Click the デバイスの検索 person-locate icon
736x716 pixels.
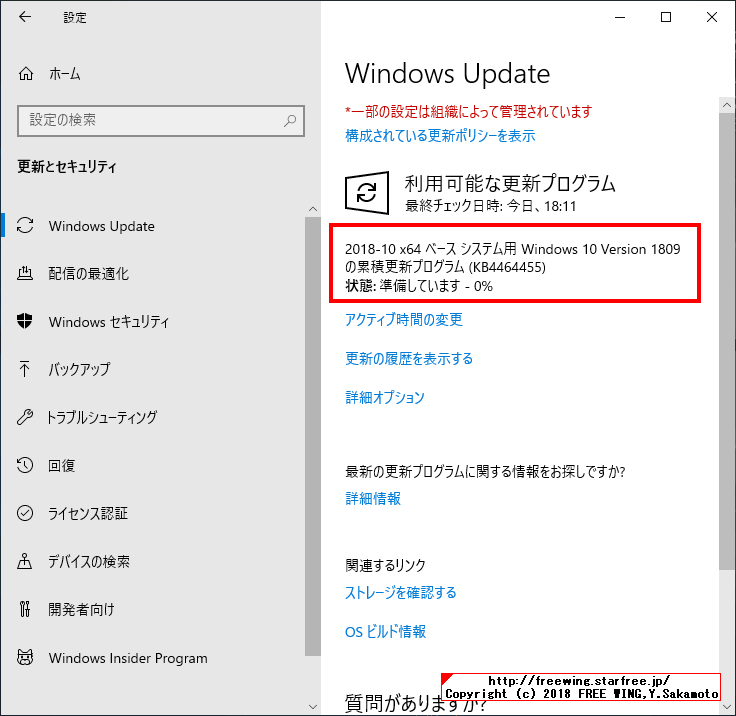click(25, 561)
